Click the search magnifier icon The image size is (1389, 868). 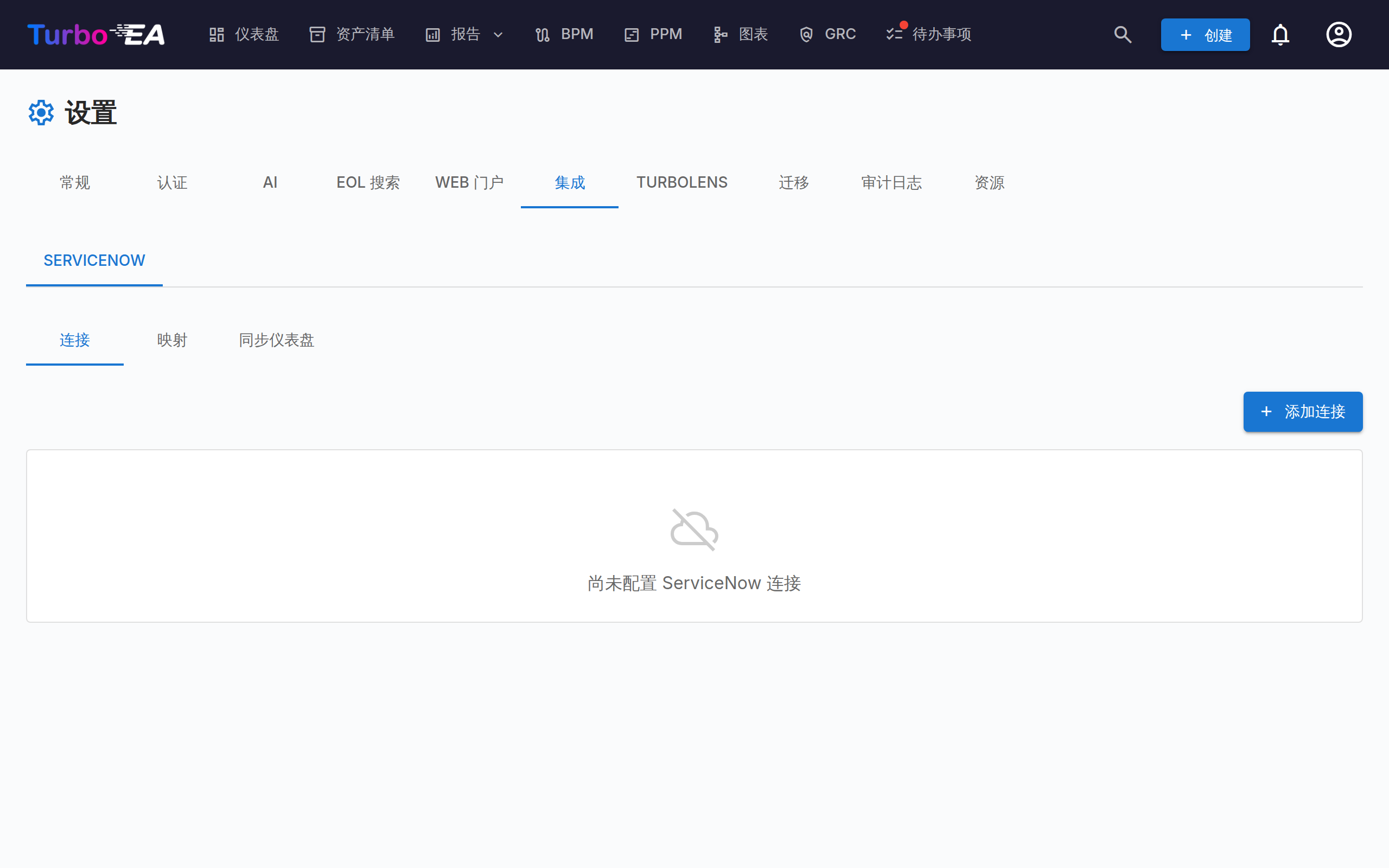pos(1123,34)
